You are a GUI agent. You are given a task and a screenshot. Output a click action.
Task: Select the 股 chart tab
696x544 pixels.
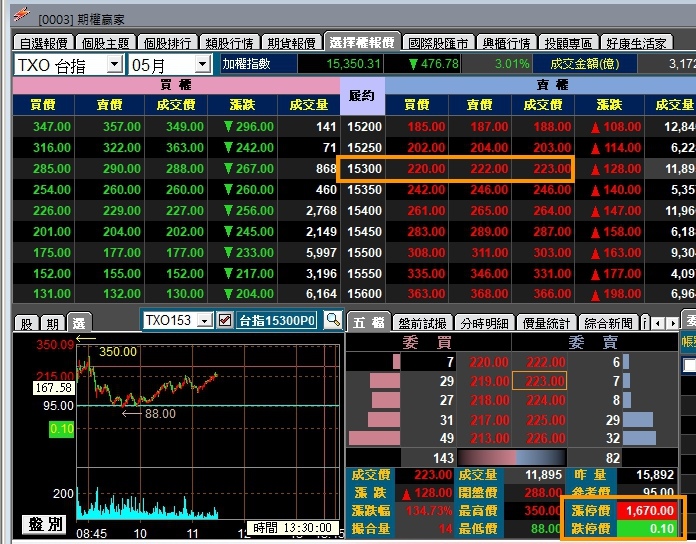pyautogui.click(x=27, y=323)
